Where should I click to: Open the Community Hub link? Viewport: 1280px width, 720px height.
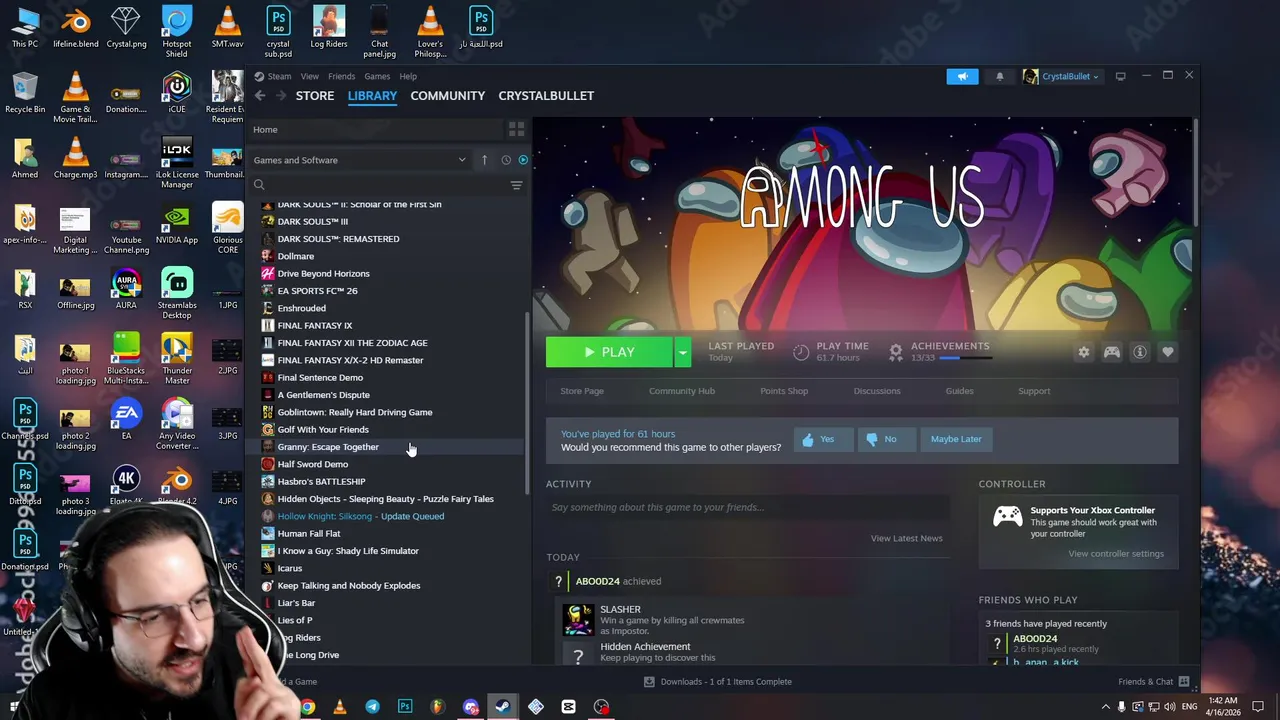click(x=682, y=391)
